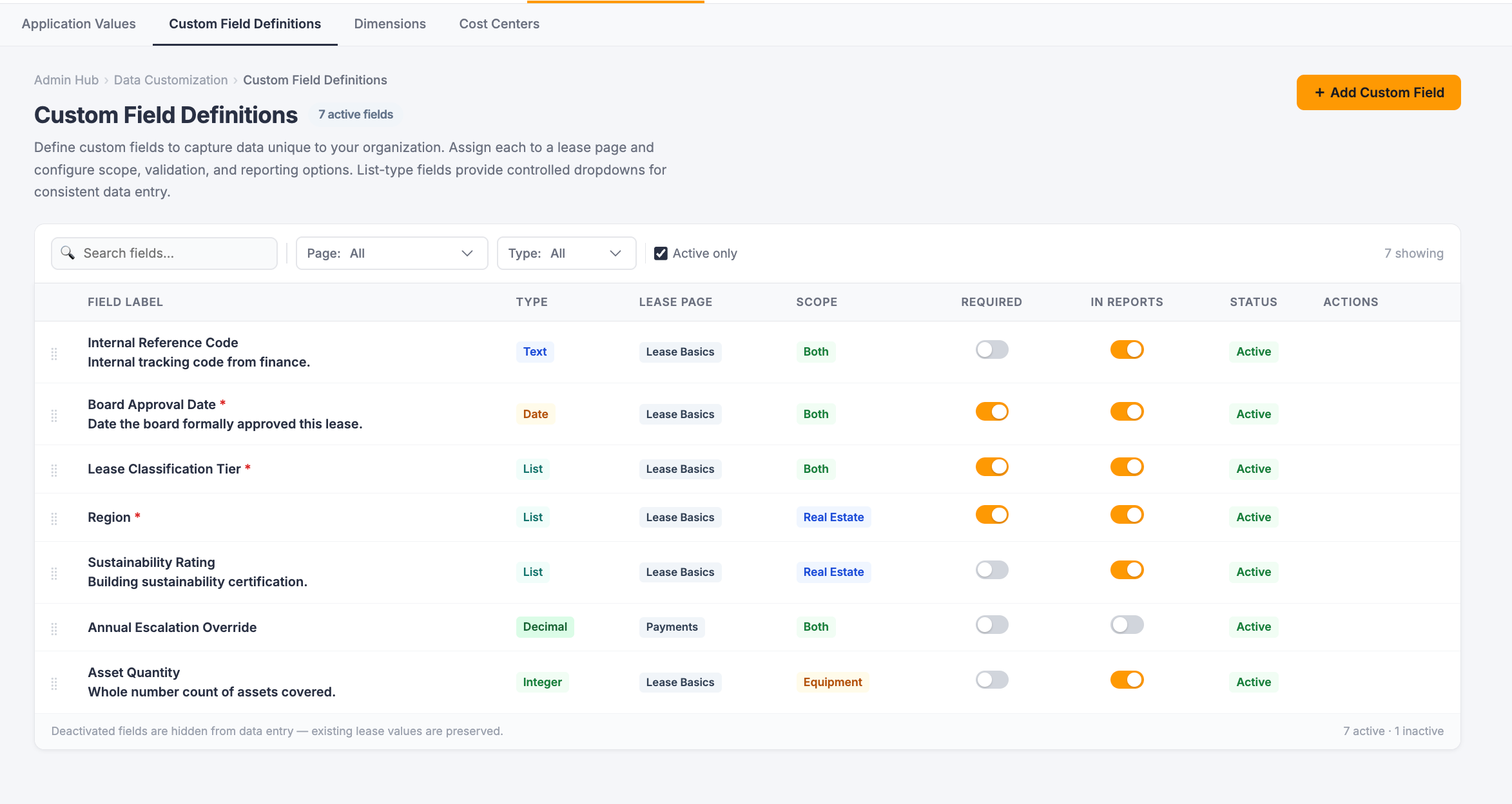Follow the Admin Hub breadcrumb link
Screen dimensions: 1512x804
[66, 80]
